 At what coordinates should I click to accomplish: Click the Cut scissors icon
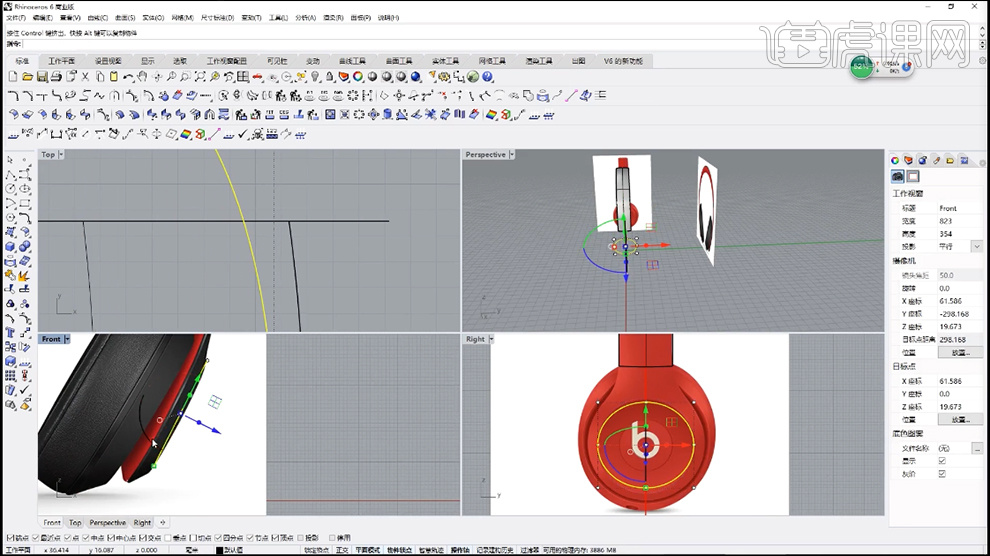(x=85, y=76)
